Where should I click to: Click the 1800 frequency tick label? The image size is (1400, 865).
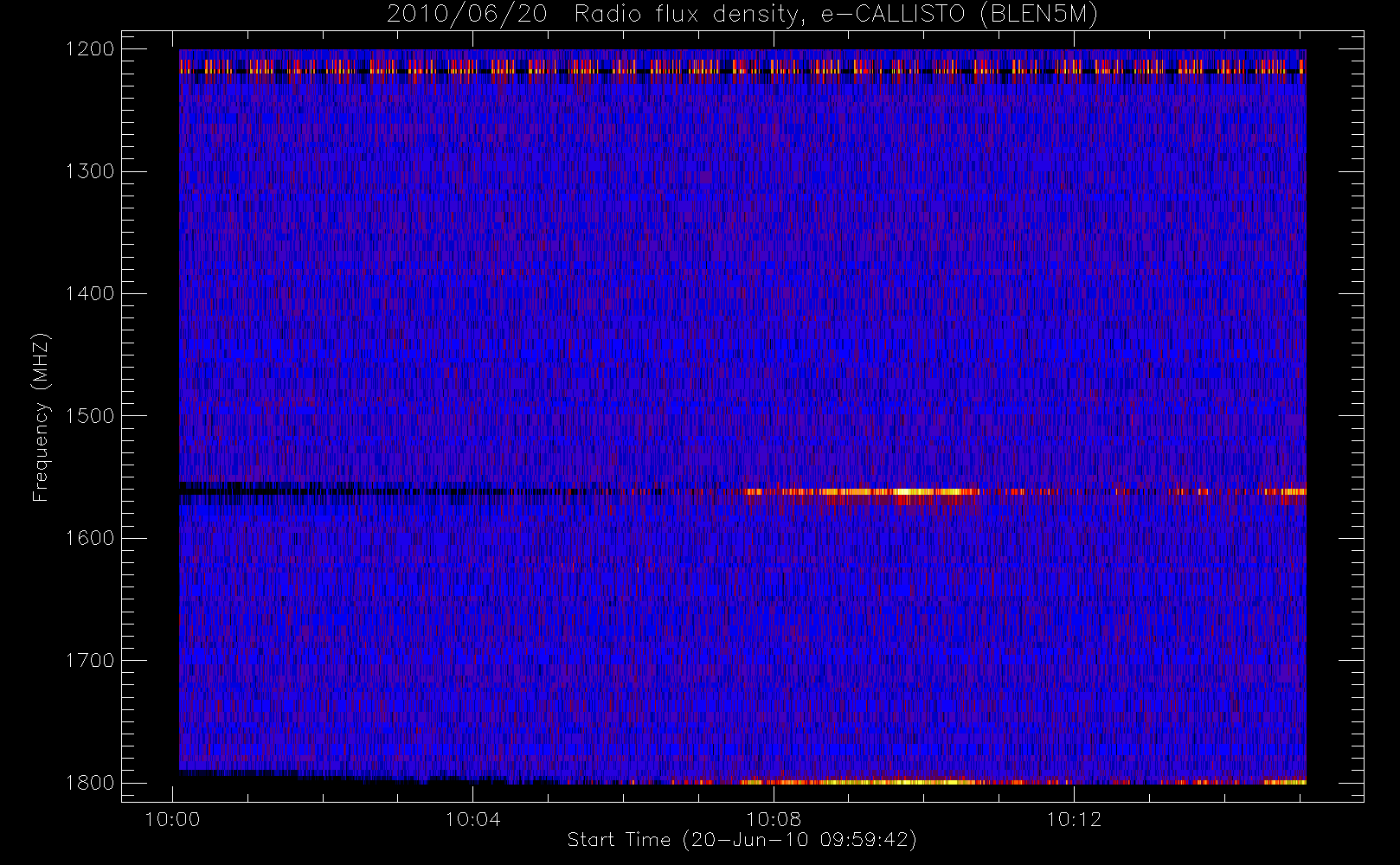coord(90,783)
